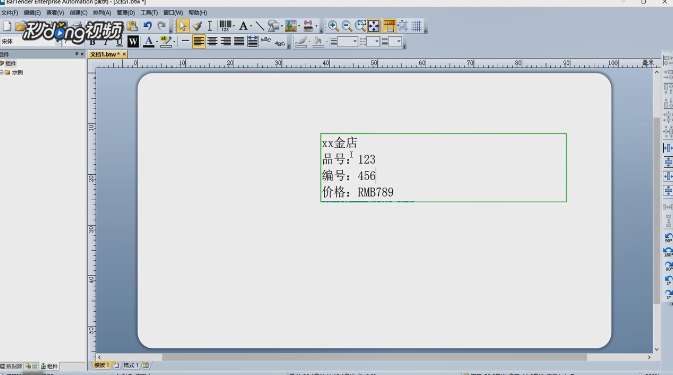673x375 pixels.
Task: Expand the tree node in the left panel
Action: [x=2, y=73]
